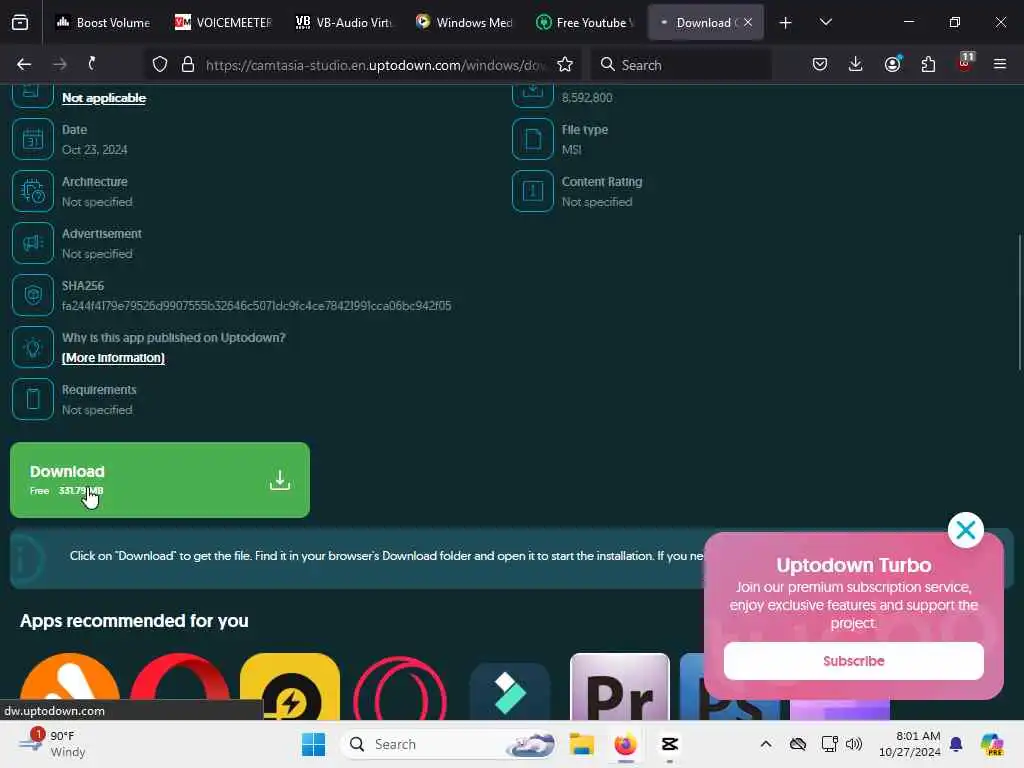Click Subscribe in Uptodown Turbo popup
1024x768 pixels.
click(854, 661)
